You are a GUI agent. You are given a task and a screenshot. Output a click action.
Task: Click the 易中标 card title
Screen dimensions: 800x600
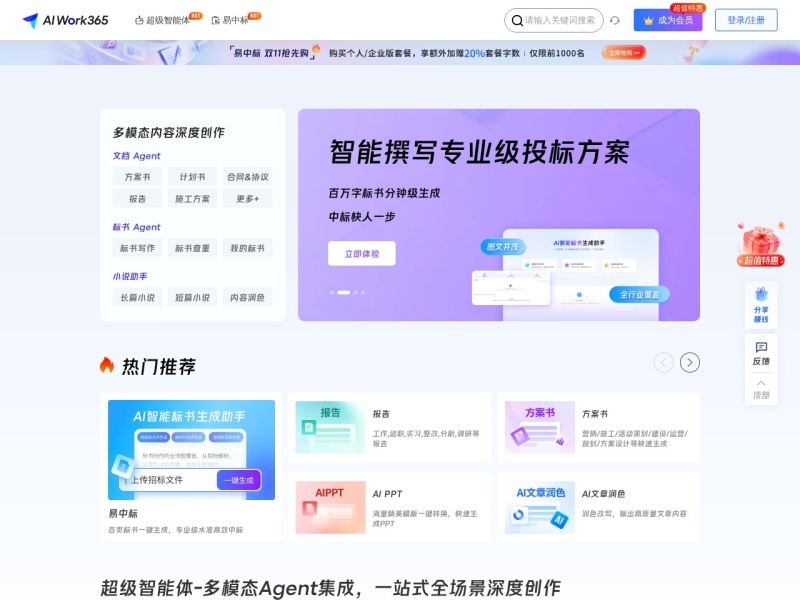tap(123, 513)
